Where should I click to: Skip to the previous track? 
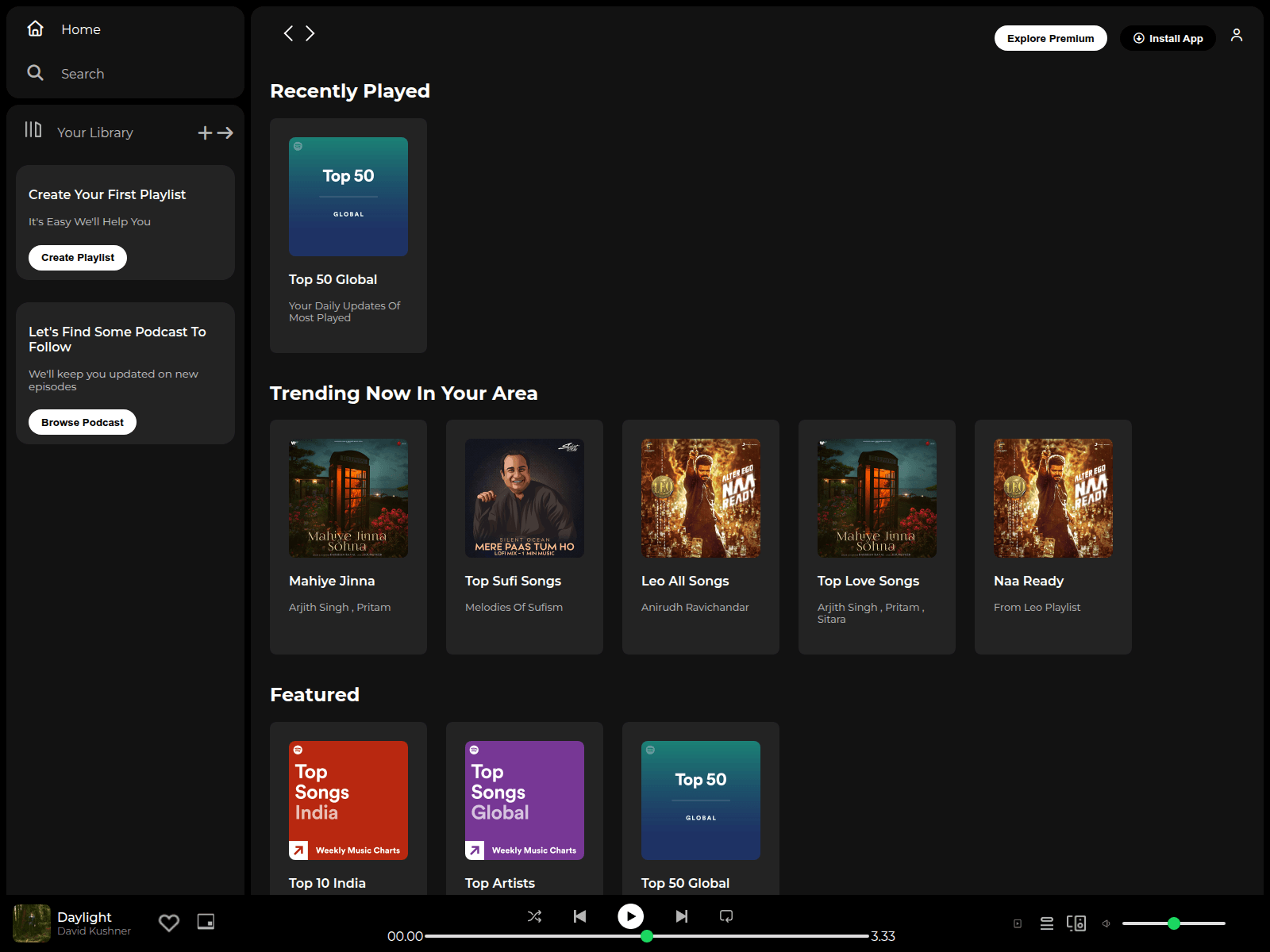coord(580,916)
